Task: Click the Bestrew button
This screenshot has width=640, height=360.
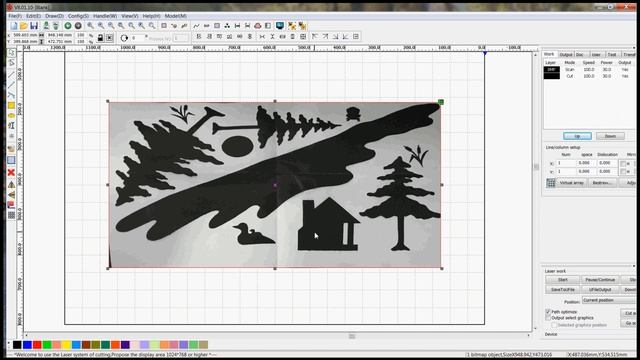Action: (602, 182)
